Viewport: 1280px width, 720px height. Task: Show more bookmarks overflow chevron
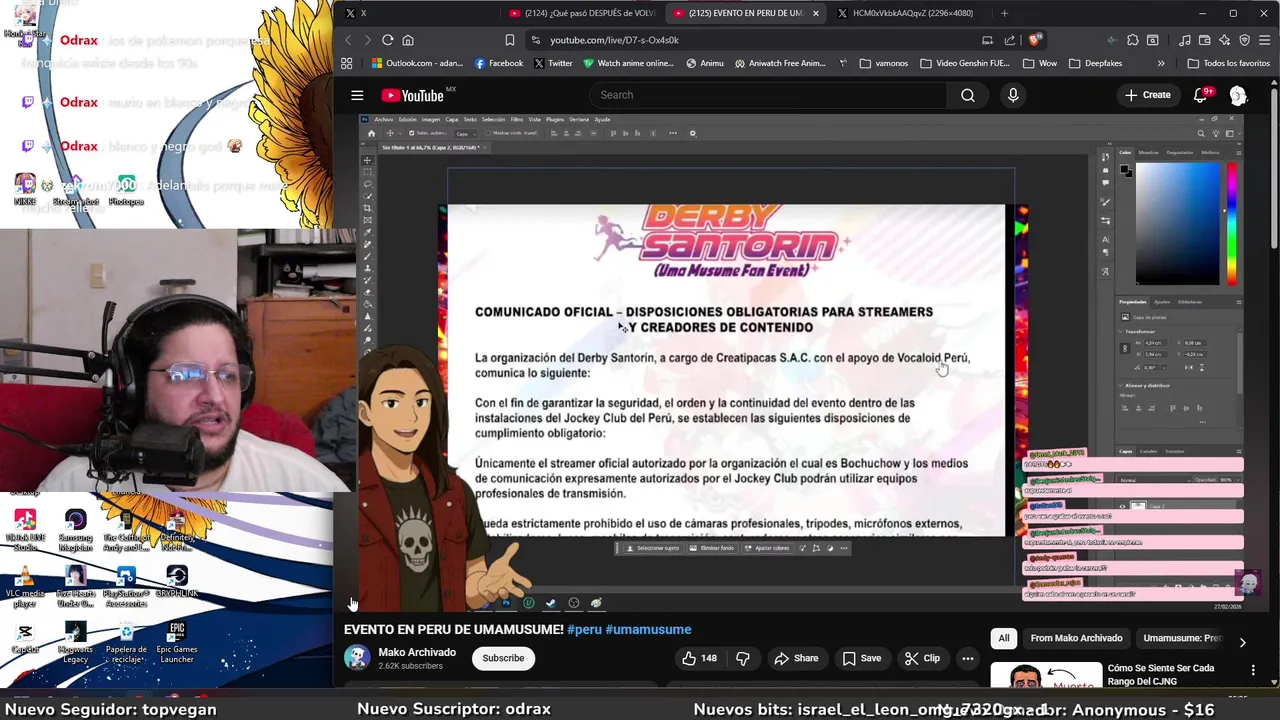tap(1161, 63)
